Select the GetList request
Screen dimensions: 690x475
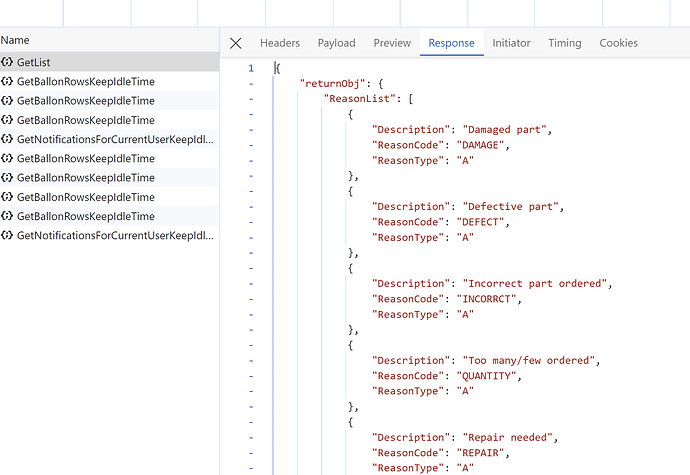(34, 62)
